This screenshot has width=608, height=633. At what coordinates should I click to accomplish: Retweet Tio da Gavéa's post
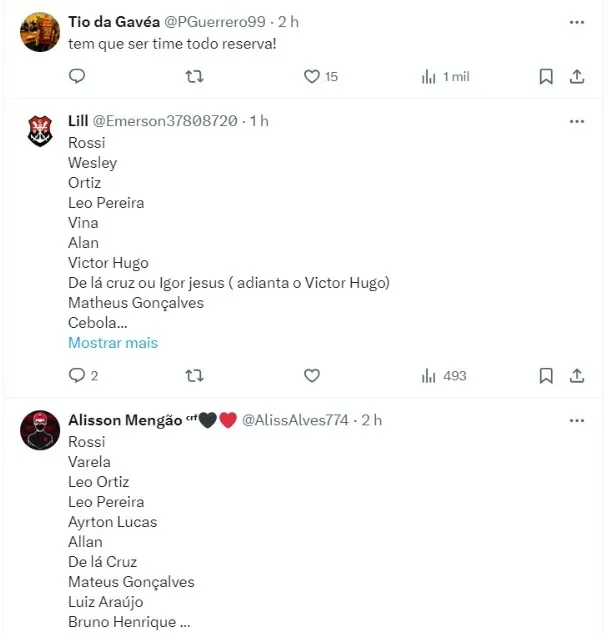(x=196, y=76)
